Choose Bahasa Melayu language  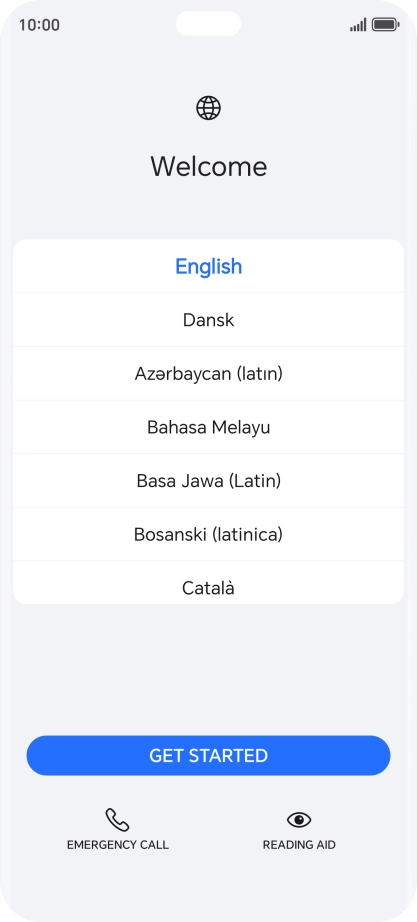[x=208, y=427]
